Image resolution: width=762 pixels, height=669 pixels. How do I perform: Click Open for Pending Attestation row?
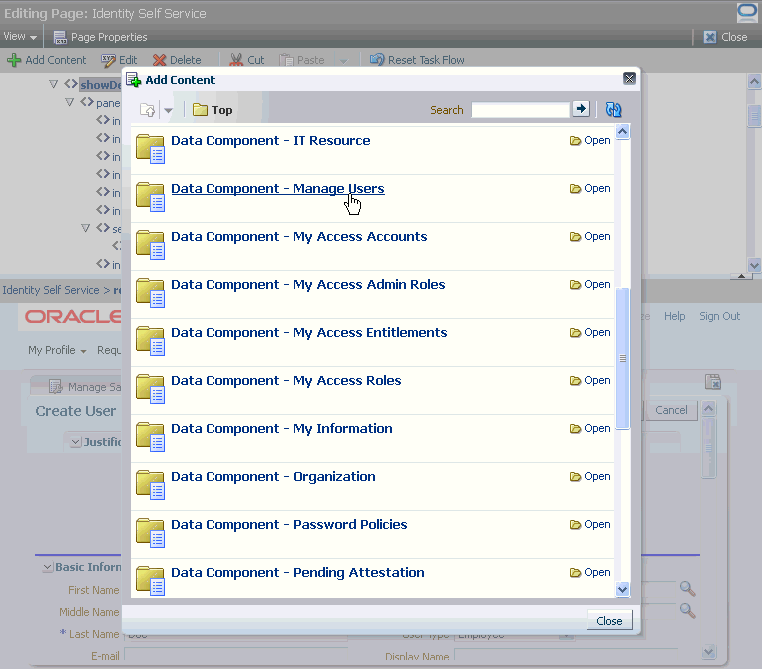tap(590, 573)
